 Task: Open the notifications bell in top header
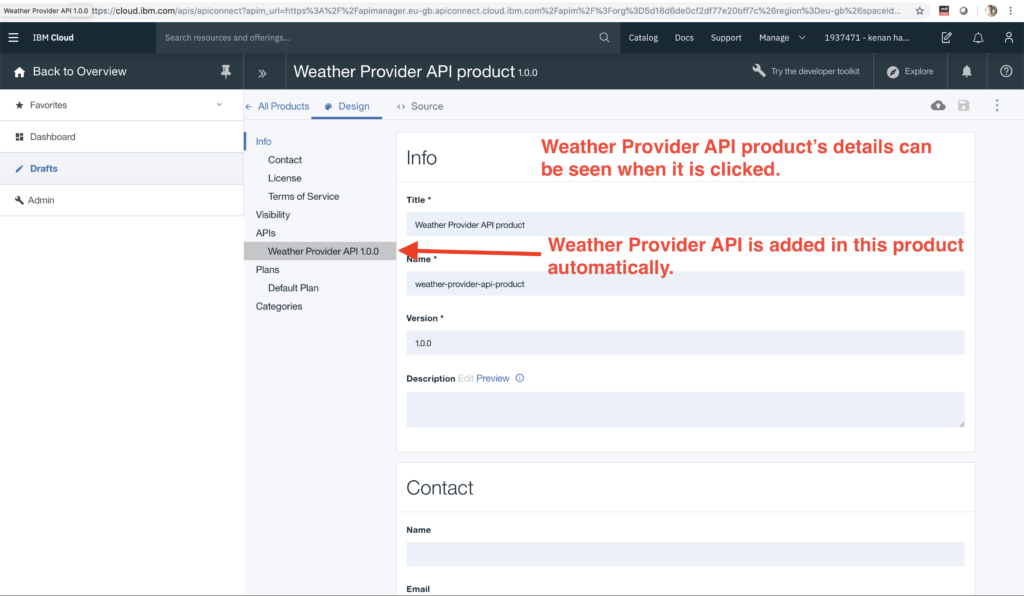point(978,38)
